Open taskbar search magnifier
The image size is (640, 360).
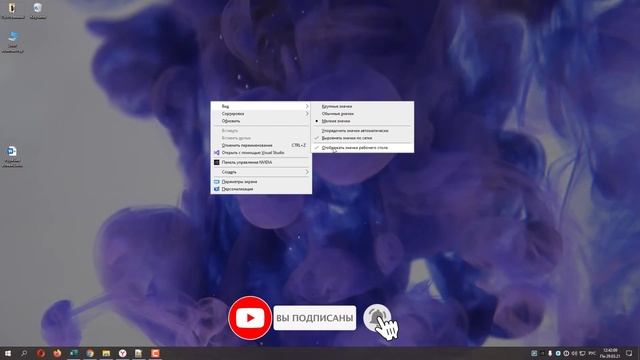point(24,353)
